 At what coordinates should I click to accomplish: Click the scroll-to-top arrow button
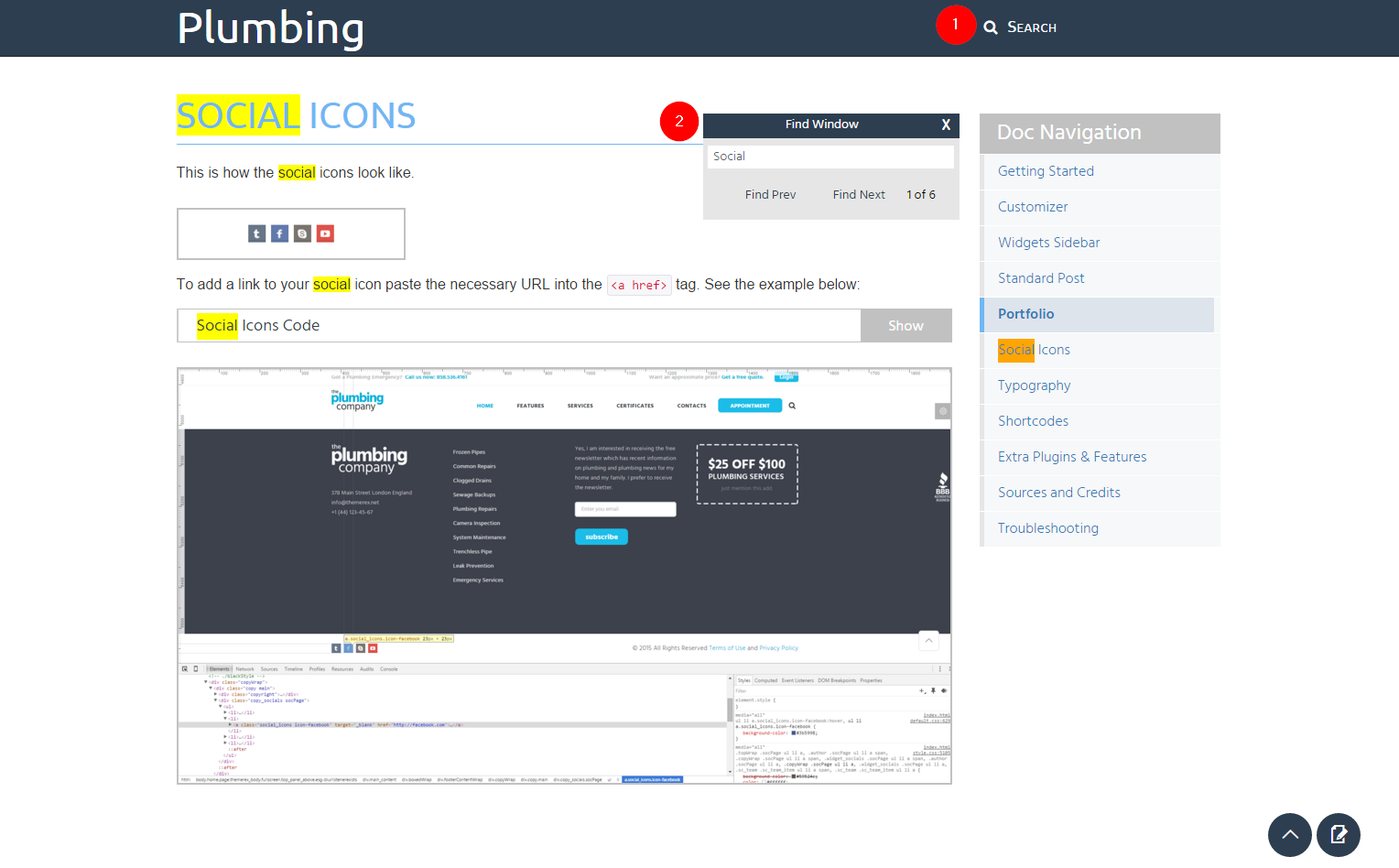(x=1289, y=834)
